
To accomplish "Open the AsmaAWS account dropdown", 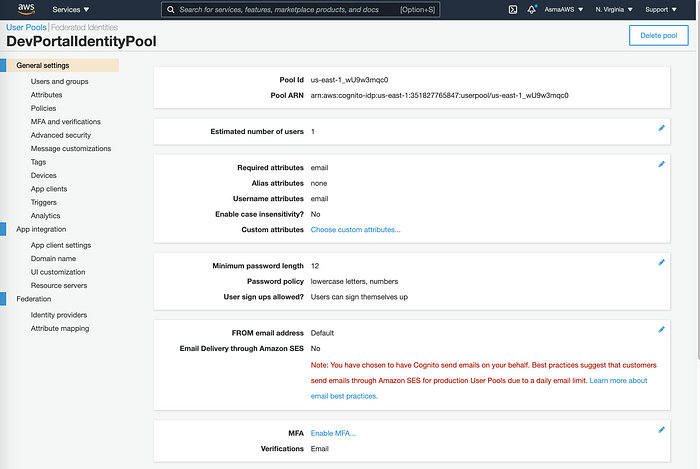I will pos(563,9).
